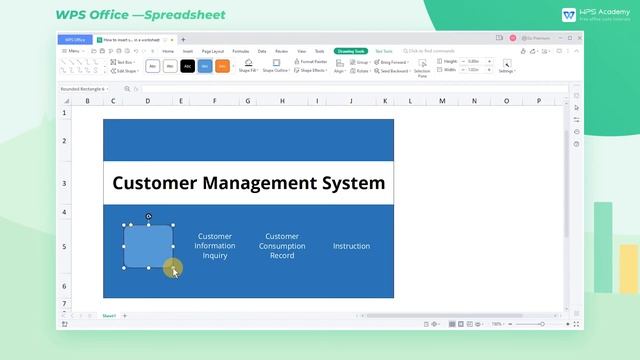Click the Customer Consumption Record text
Screen dimensions: 640x360
click(282, 246)
